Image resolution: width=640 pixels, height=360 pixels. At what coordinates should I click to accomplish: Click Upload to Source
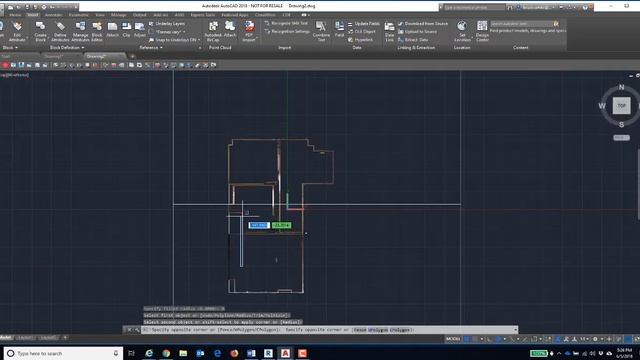point(418,31)
